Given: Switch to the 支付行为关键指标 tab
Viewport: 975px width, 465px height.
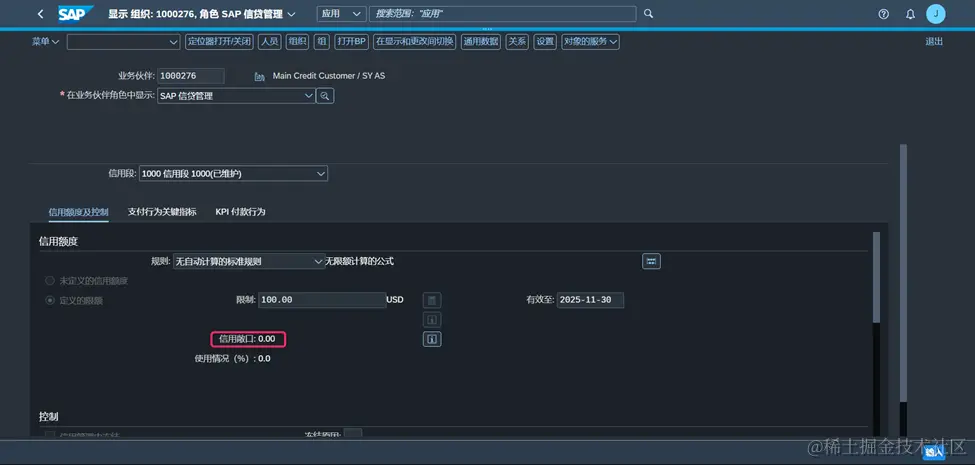Looking at the screenshot, I should 162,212.
